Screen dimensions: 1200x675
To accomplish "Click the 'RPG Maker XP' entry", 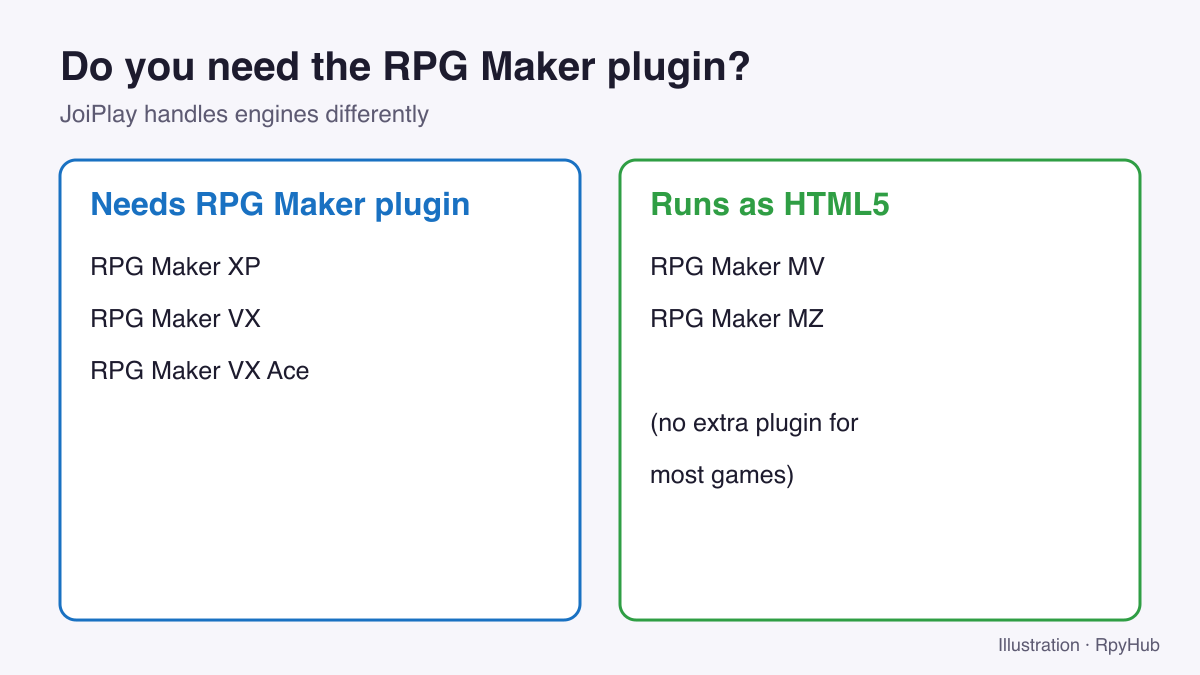I will coord(176,267).
